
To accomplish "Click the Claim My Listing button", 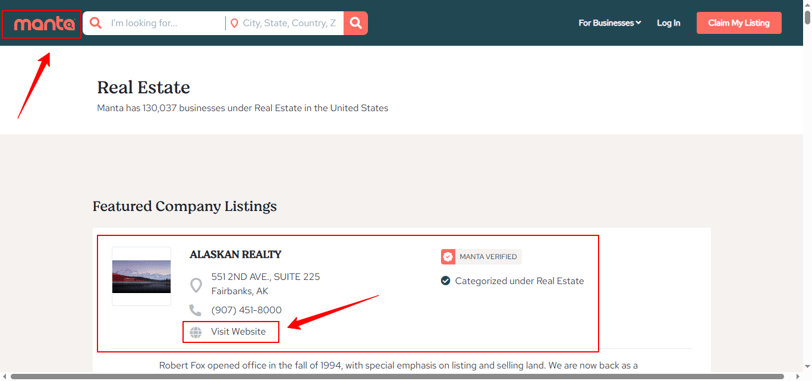I will pos(739,23).
